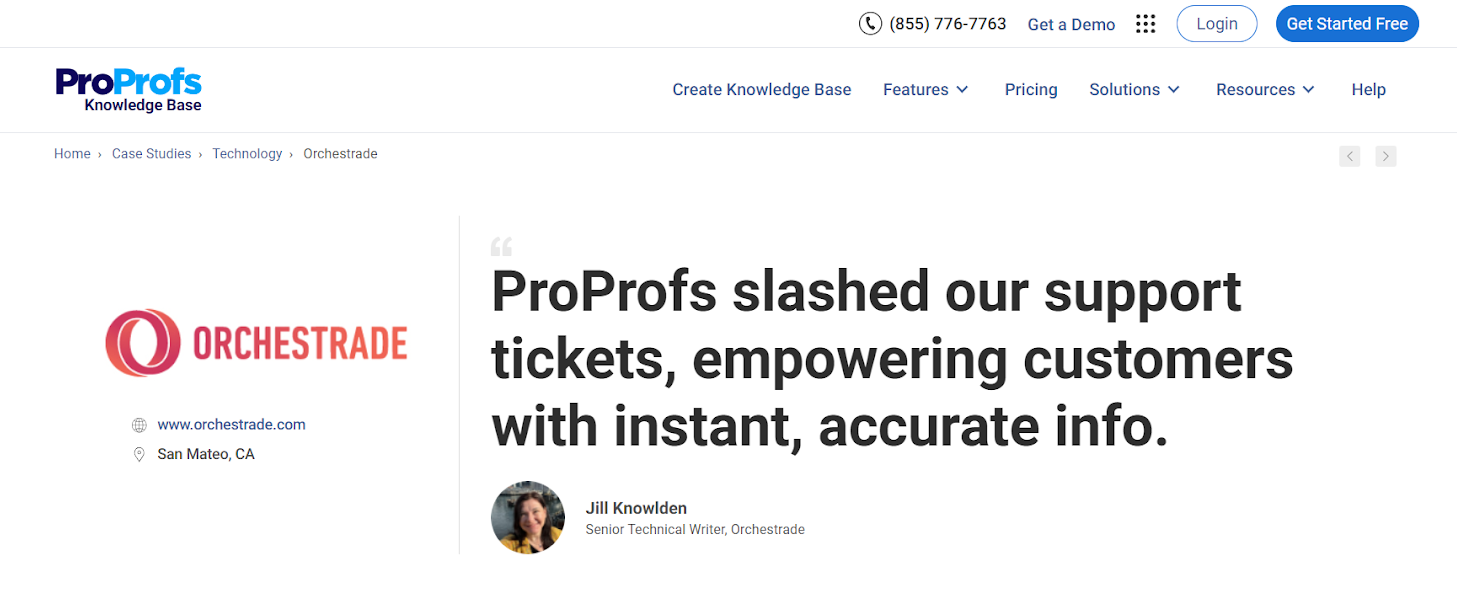Viewport: 1457px width, 613px height.
Task: Click the Orchestrade company logo
Action: coord(256,343)
